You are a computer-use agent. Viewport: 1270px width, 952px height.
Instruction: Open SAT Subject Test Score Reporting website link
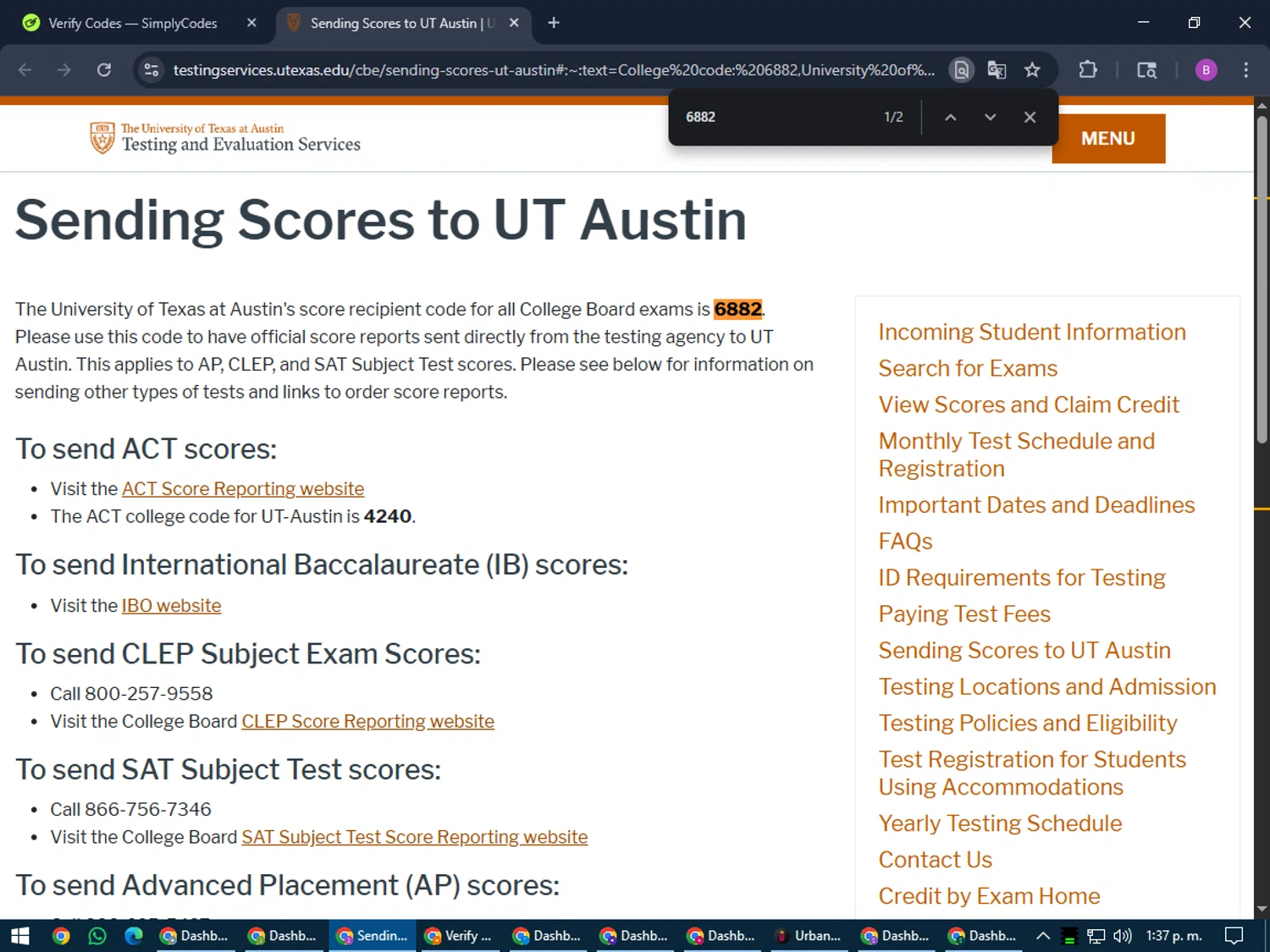pyautogui.click(x=414, y=837)
